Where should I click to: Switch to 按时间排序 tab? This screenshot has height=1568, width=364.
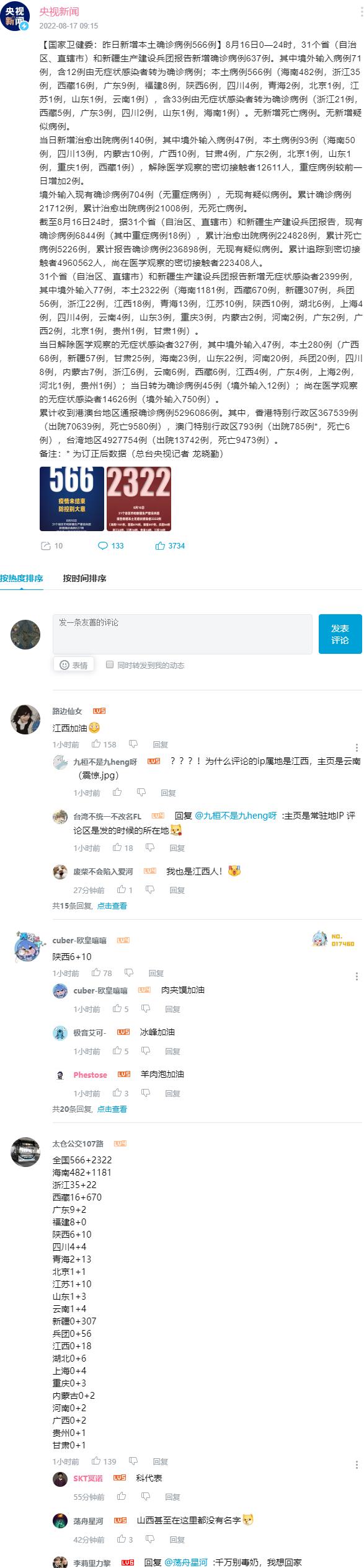[x=84, y=578]
